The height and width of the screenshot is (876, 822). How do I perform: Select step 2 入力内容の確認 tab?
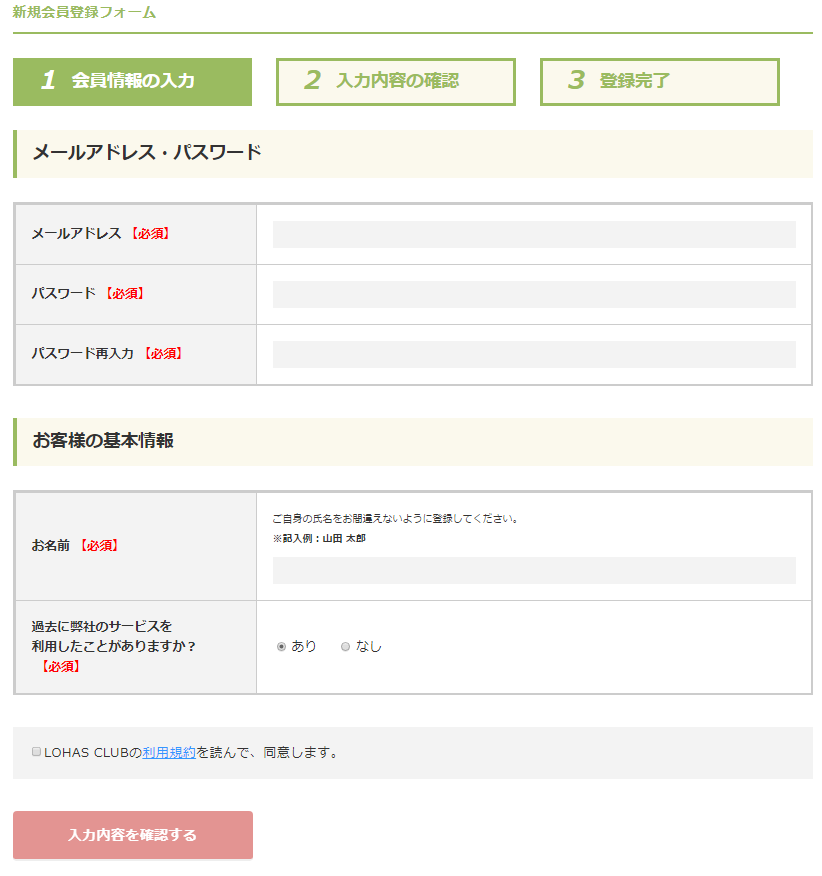pyautogui.click(x=395, y=81)
